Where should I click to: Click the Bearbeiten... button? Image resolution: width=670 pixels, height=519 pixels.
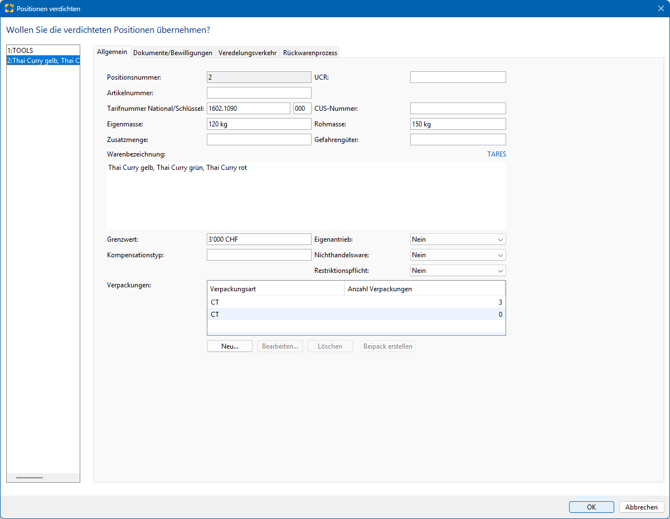click(280, 346)
